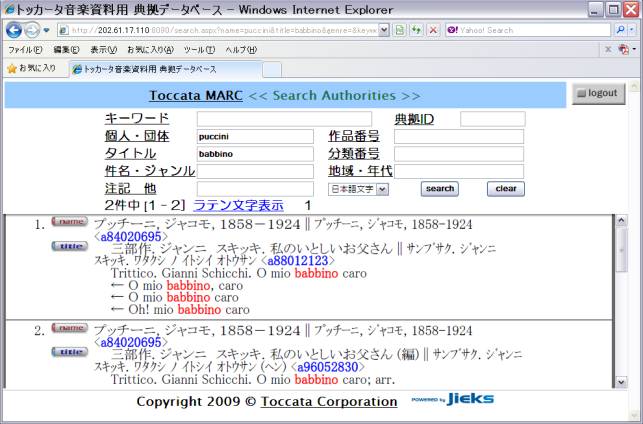Click the results list scroll down arrow

tap(621, 382)
